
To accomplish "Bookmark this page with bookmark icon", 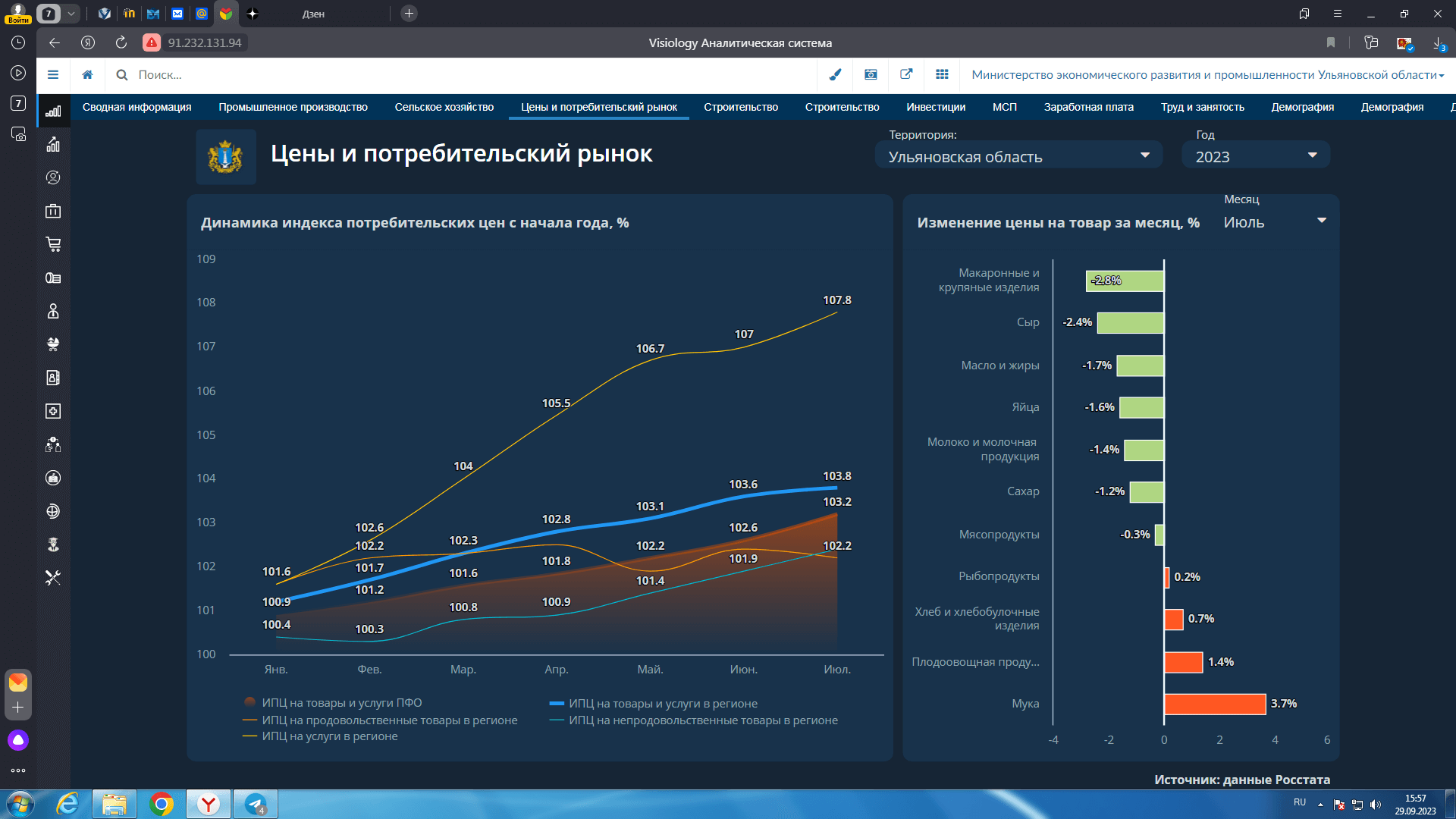I will click(x=1331, y=42).
